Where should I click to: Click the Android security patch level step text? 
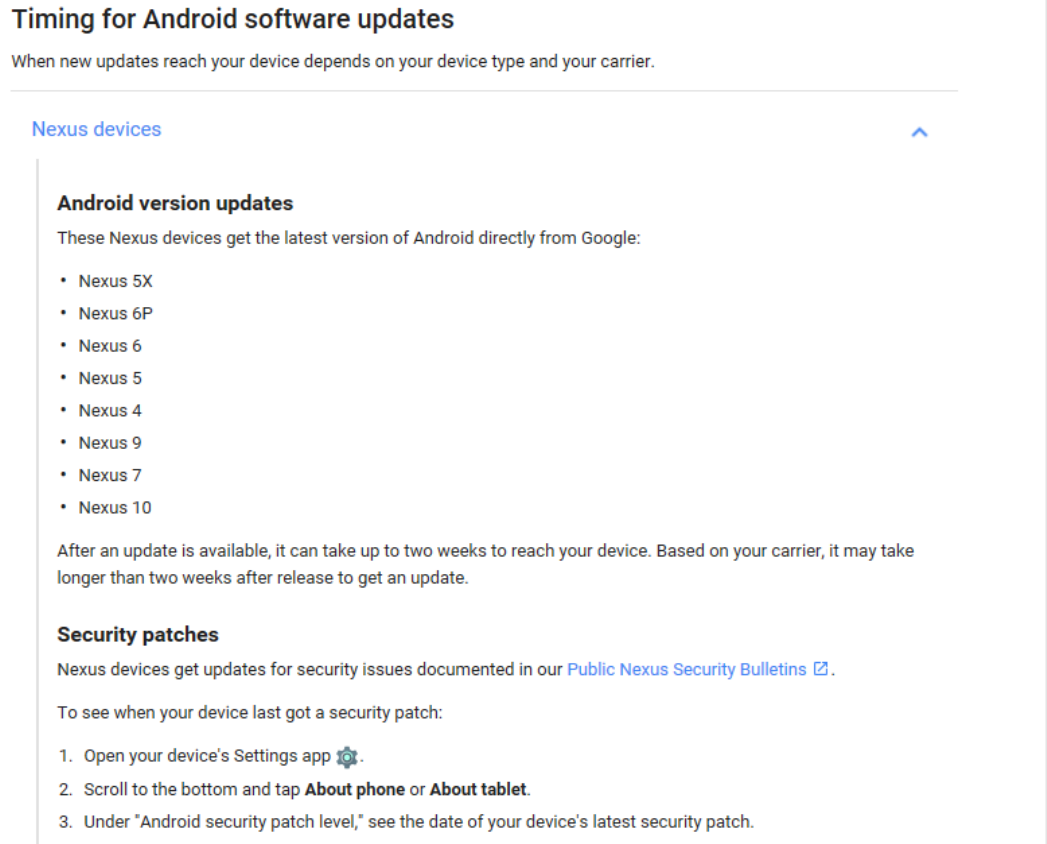[419, 821]
